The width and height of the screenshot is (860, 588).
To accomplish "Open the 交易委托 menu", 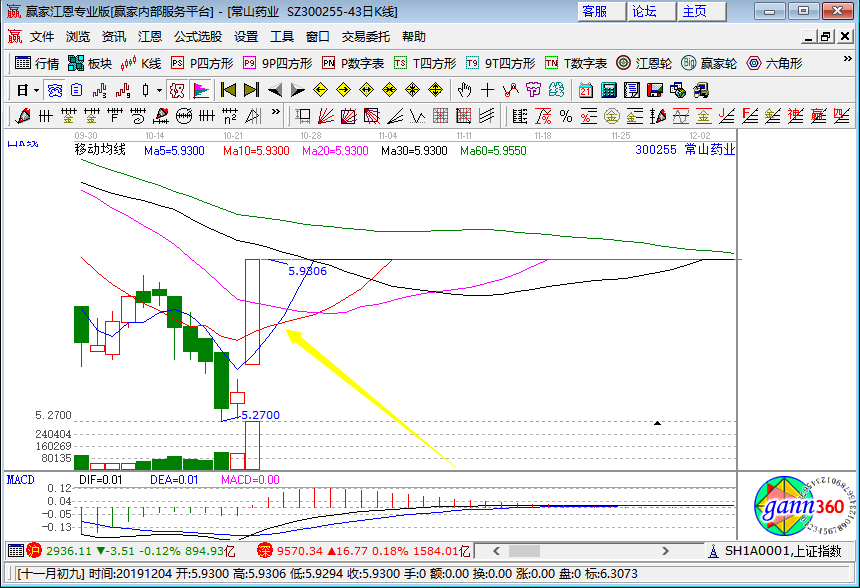I will point(366,37).
